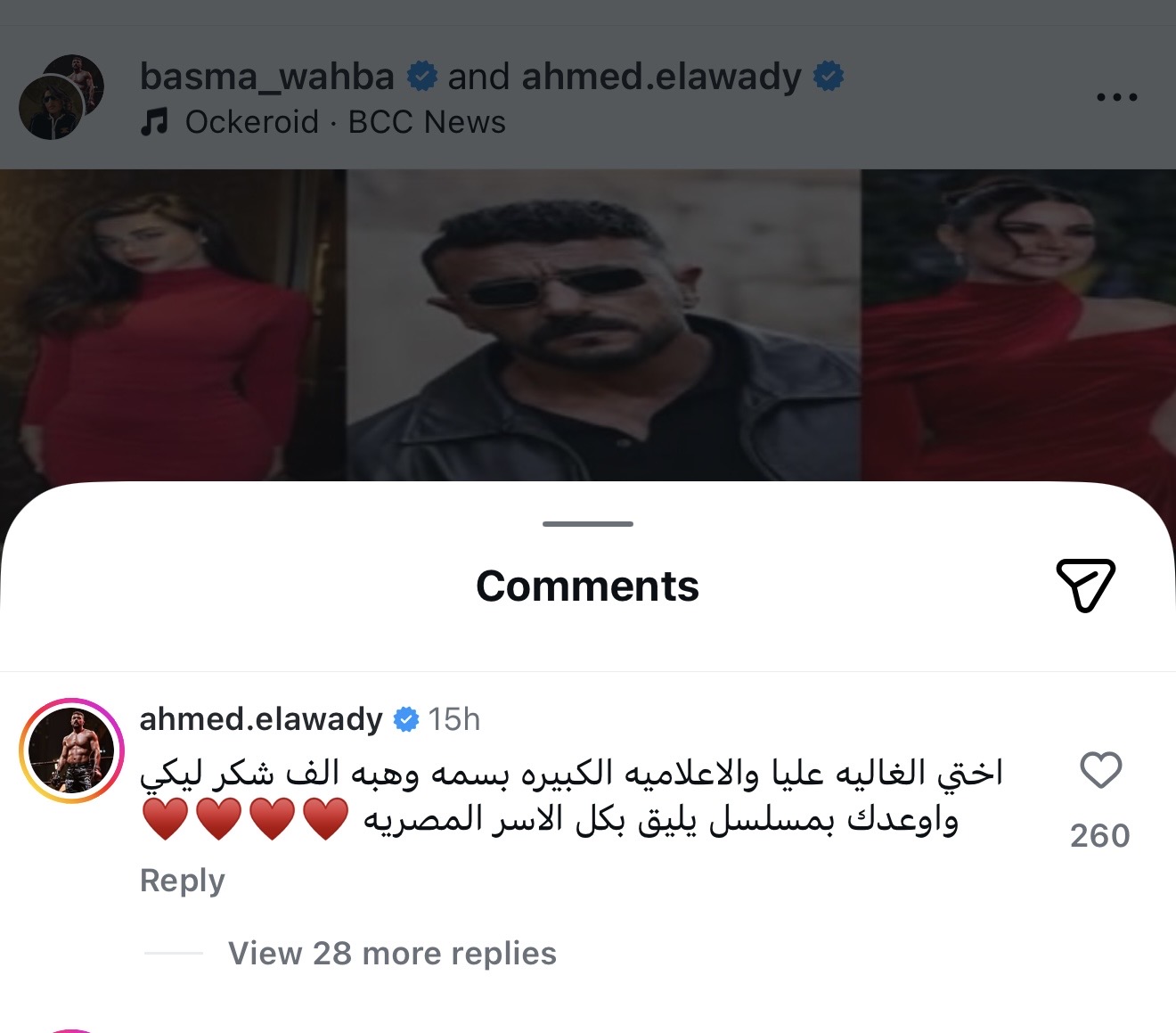Tap ahmed.elawady username in the comment
This screenshot has height=1033, width=1176.
pyautogui.click(x=261, y=718)
